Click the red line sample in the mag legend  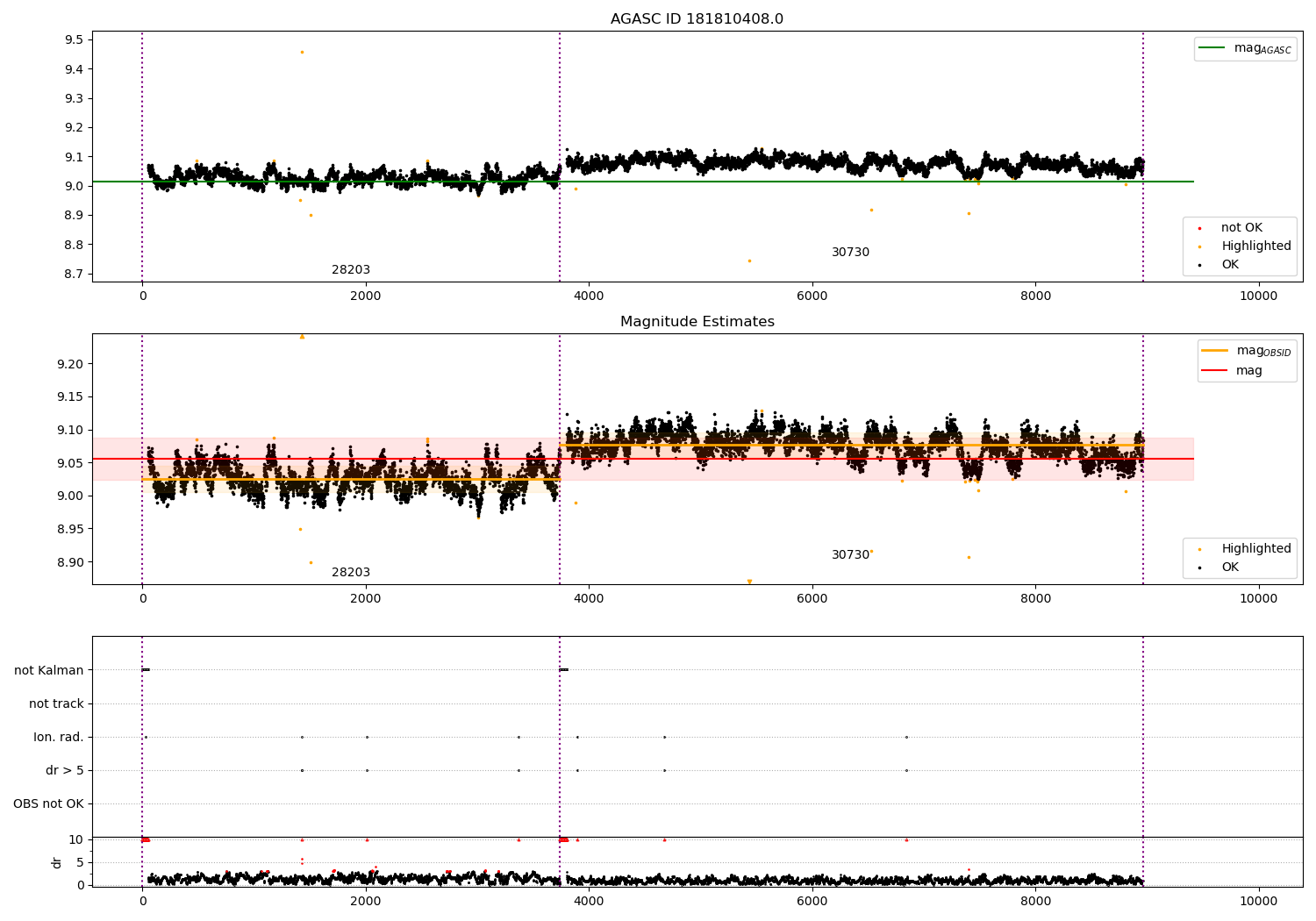click(x=1214, y=371)
